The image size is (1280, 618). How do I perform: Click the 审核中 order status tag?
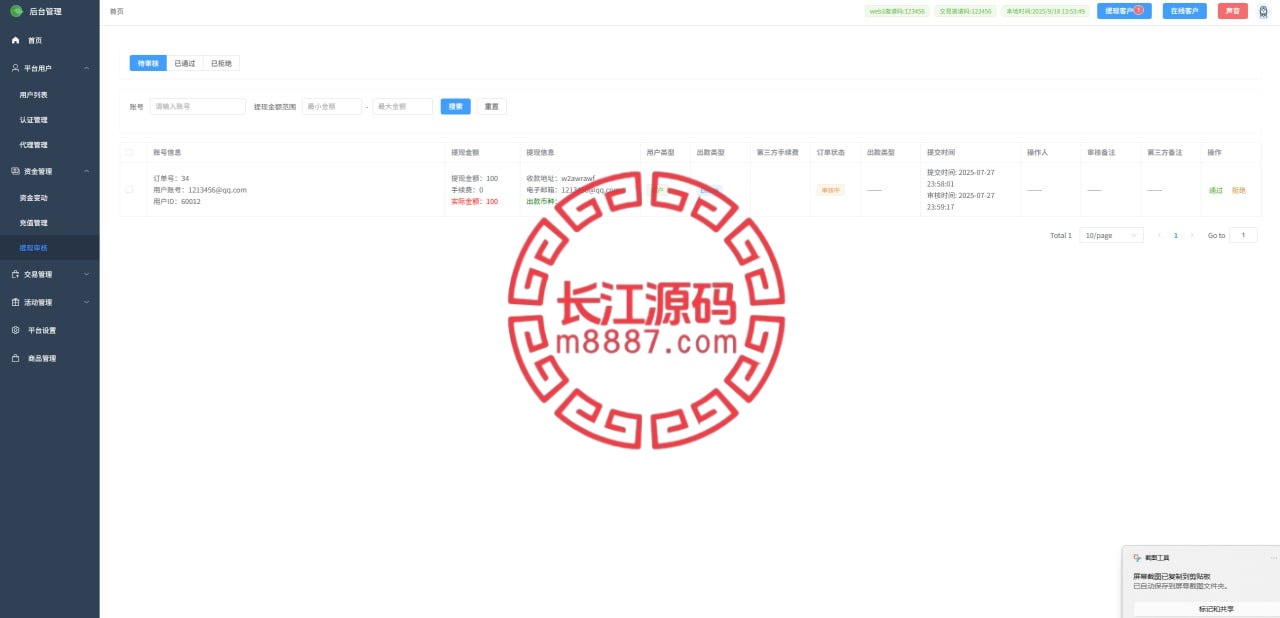pyautogui.click(x=830, y=190)
